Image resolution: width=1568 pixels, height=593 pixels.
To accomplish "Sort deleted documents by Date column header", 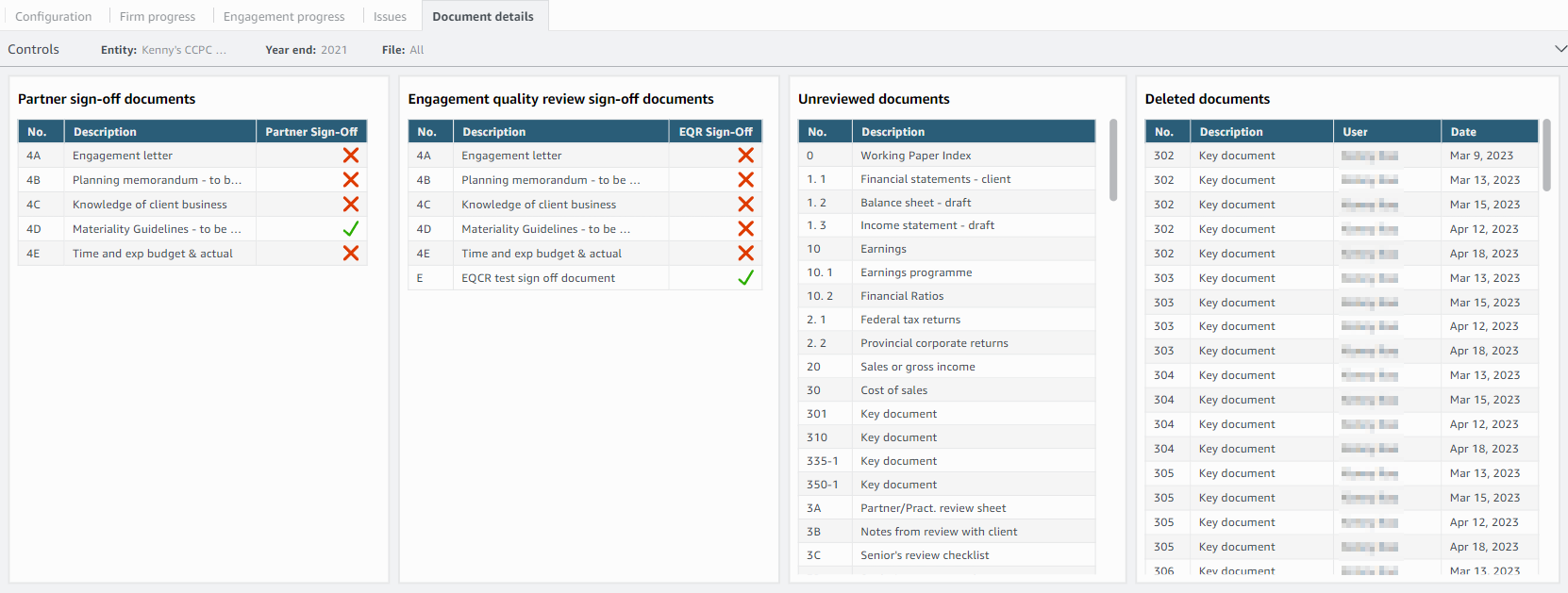I will click(1463, 132).
